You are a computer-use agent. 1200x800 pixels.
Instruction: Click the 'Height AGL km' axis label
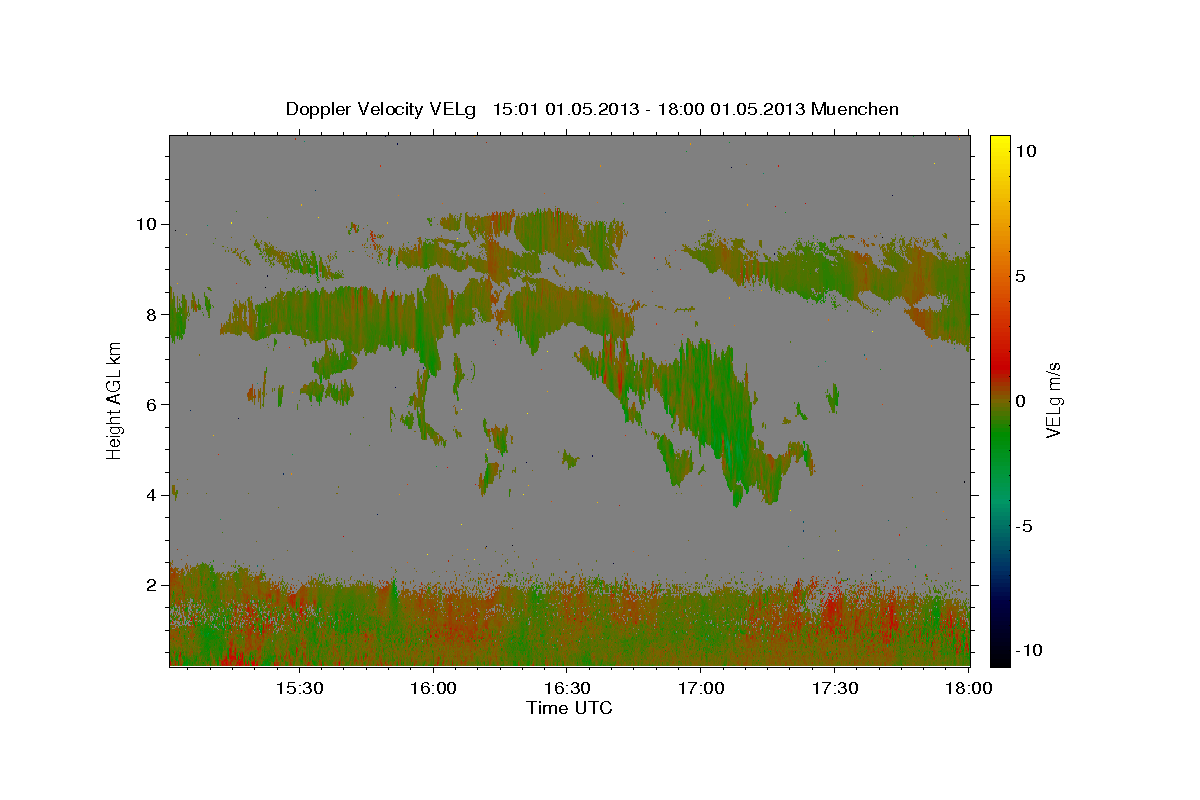click(115, 400)
